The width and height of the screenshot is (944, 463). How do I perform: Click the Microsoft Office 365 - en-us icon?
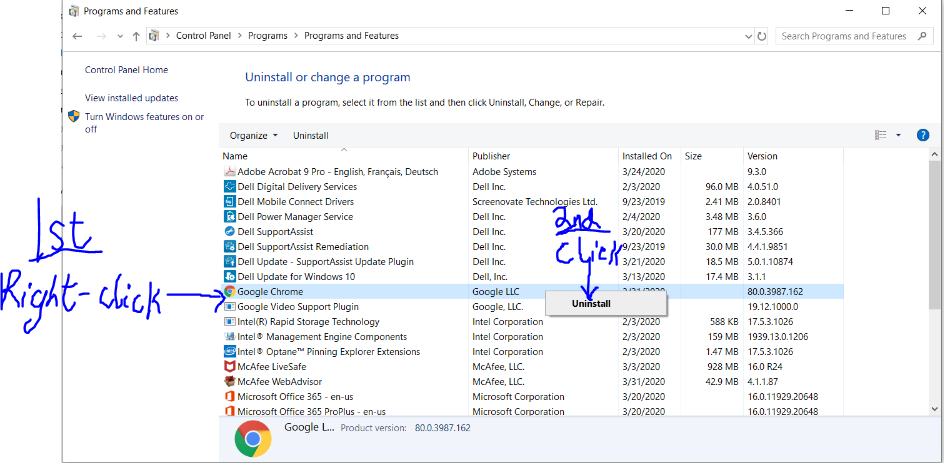(x=229, y=397)
